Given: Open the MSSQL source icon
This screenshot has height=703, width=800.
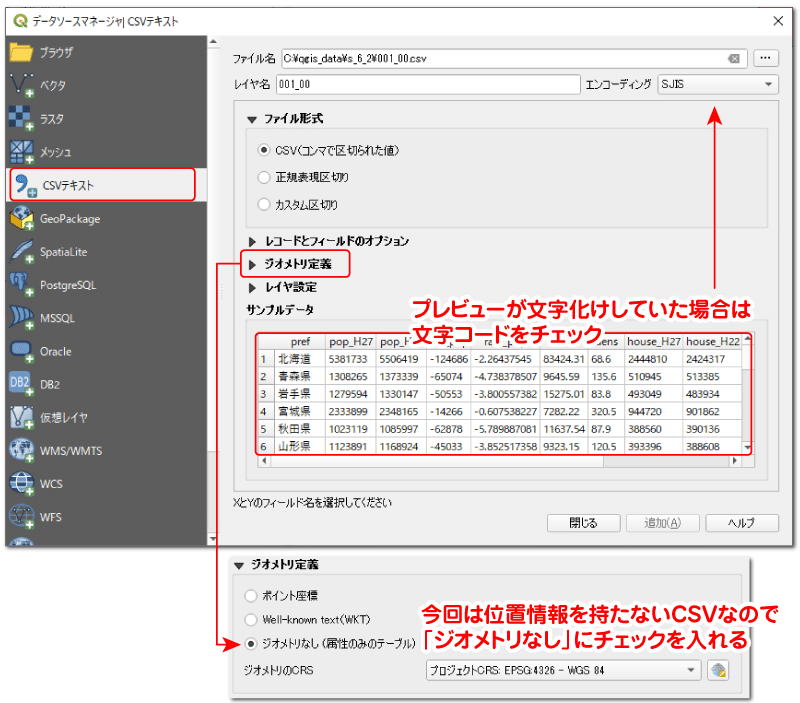Looking at the screenshot, I should point(21,318).
